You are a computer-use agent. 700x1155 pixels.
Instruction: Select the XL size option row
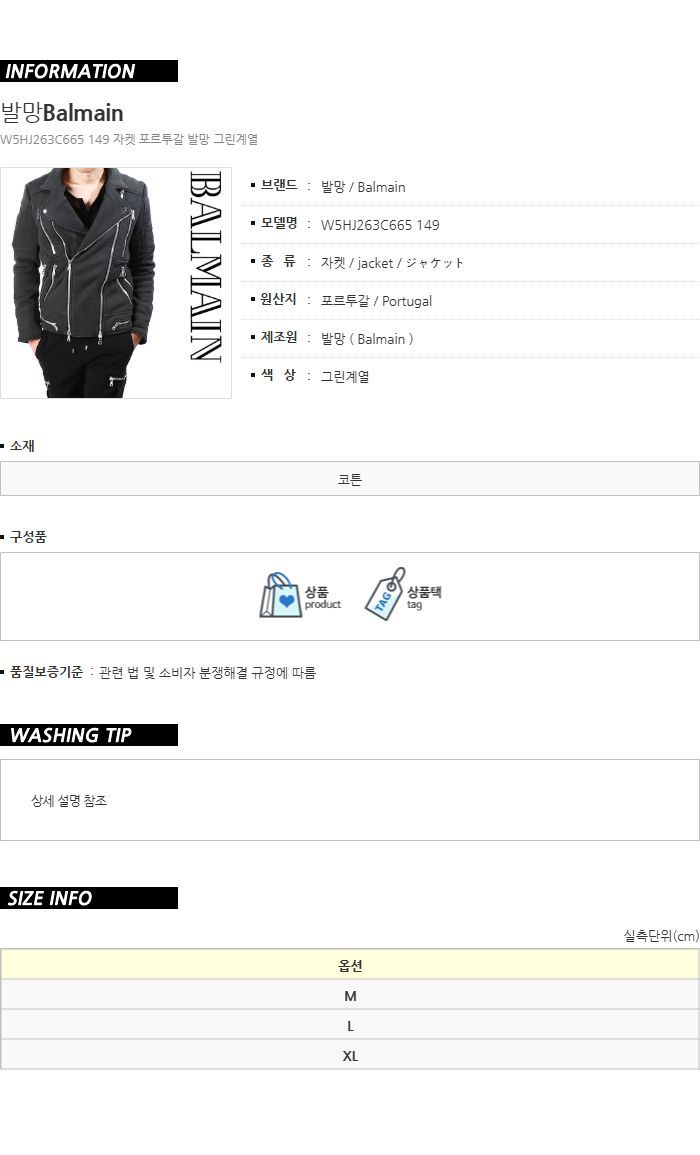[350, 1056]
